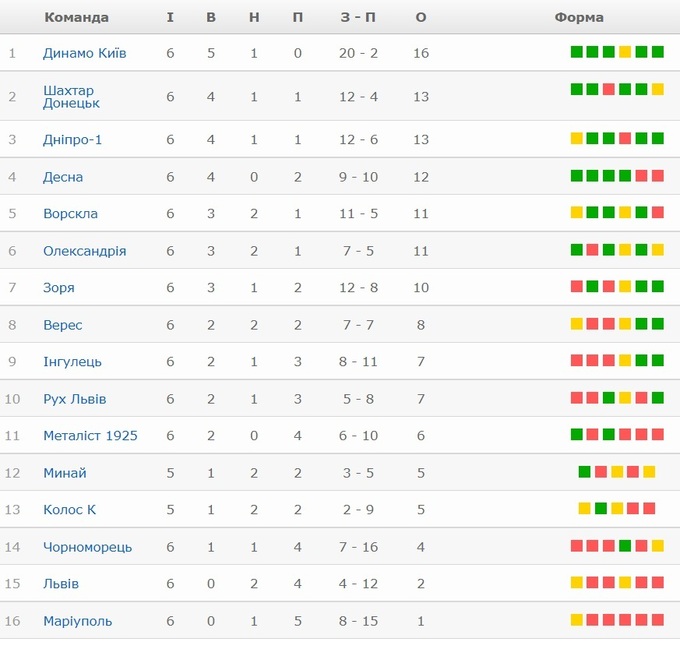Click the yellow form square for Дніпро-1

[577, 139]
